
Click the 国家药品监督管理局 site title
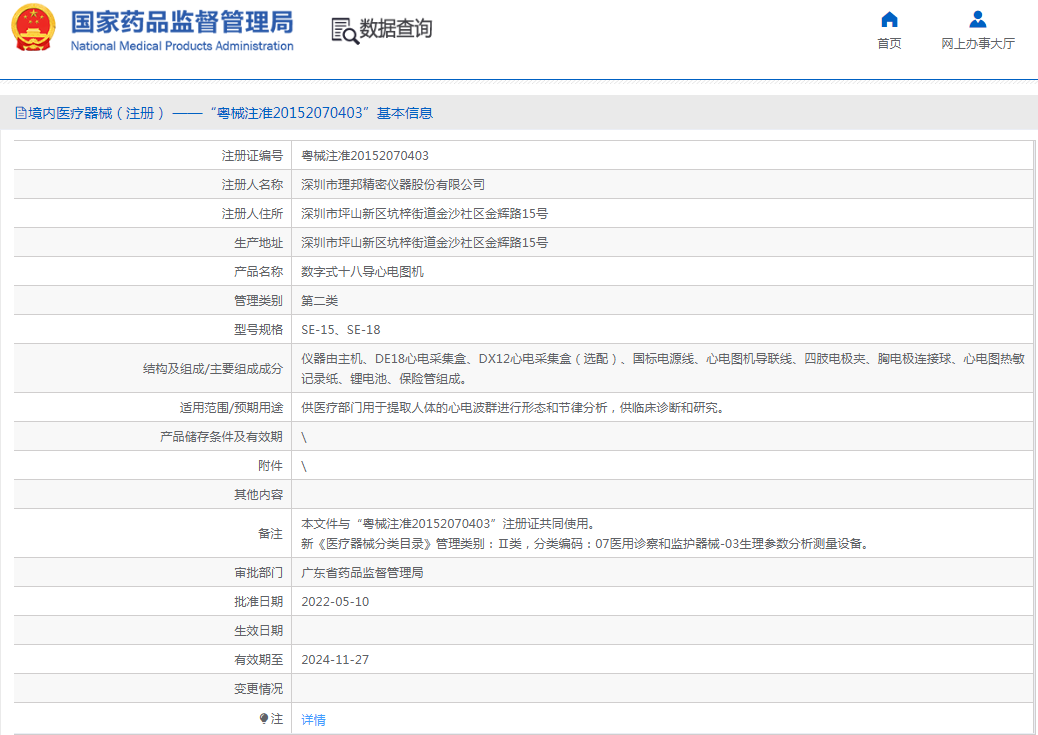pyautogui.click(x=181, y=21)
